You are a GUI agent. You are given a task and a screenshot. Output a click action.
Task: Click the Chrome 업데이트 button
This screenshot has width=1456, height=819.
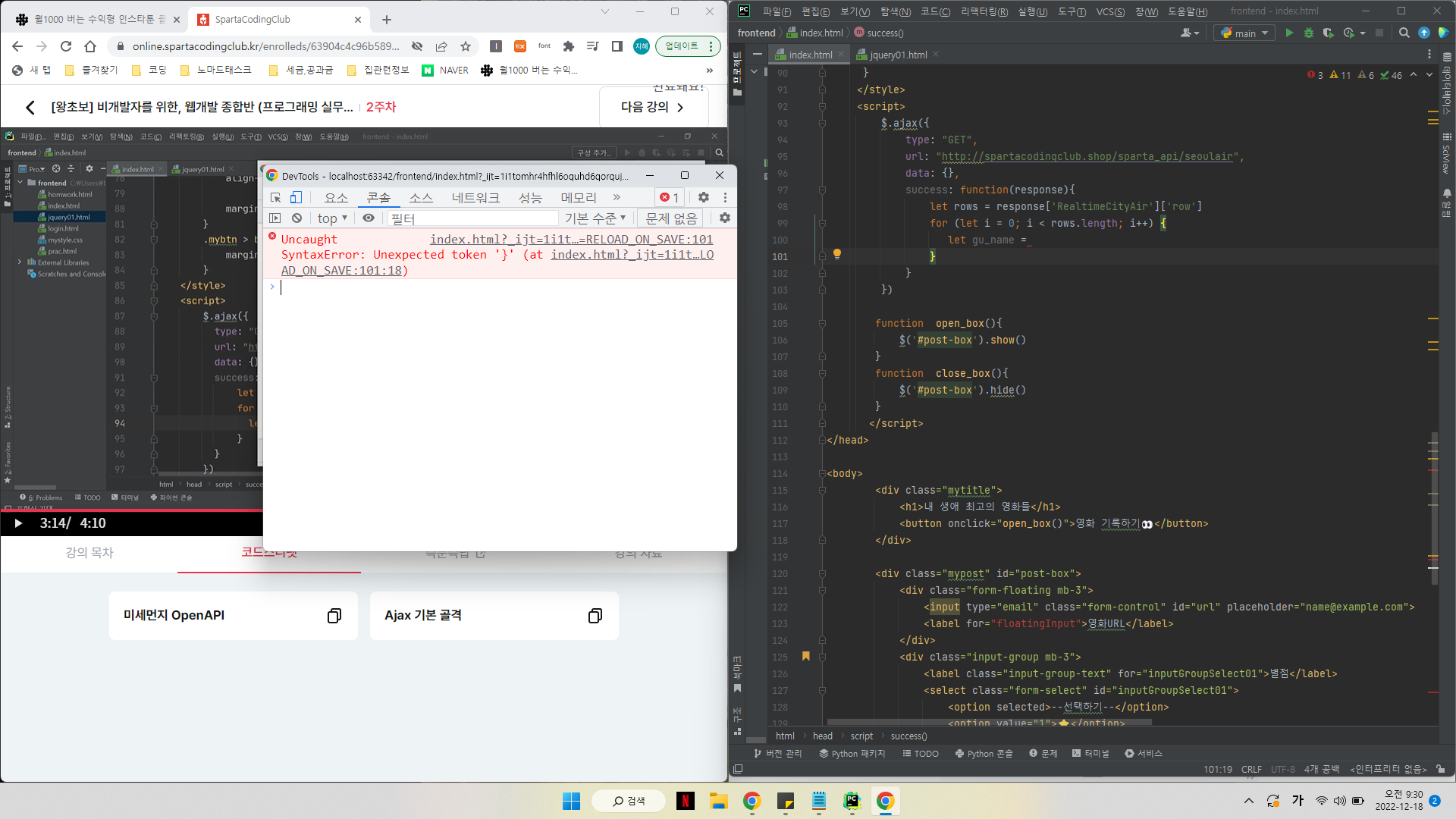pyautogui.click(x=688, y=46)
